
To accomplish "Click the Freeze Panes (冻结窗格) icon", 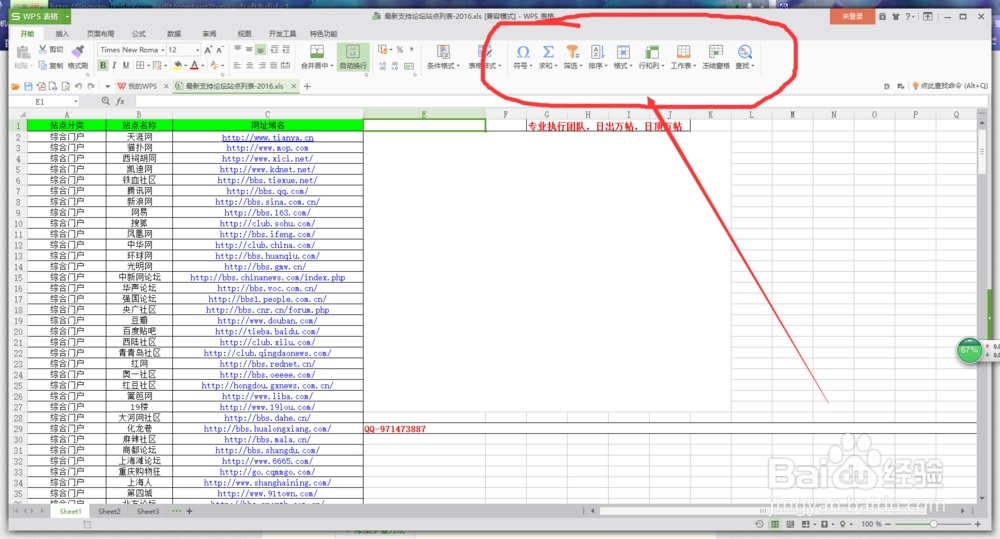I will 716,52.
